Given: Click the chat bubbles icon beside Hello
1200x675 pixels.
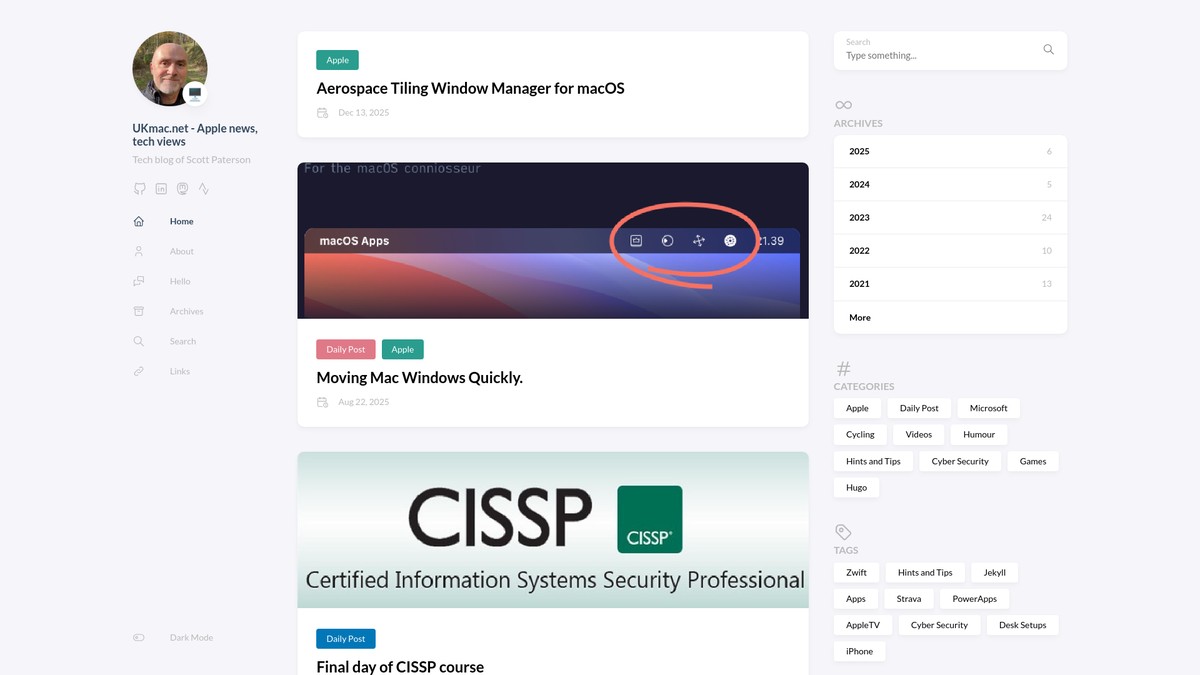Looking at the screenshot, I should point(139,281).
